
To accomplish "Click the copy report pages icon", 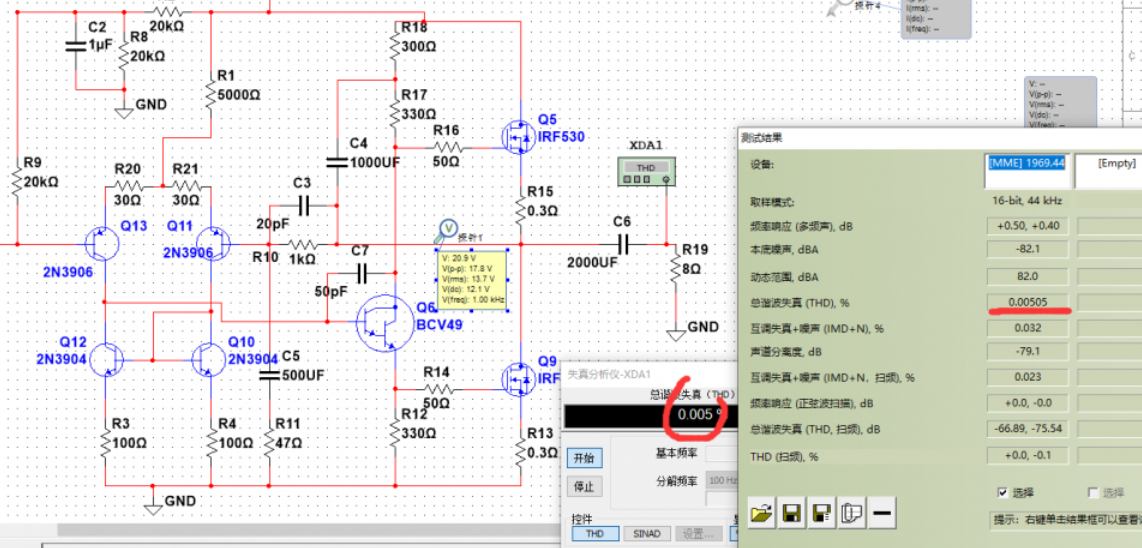I will 851,514.
